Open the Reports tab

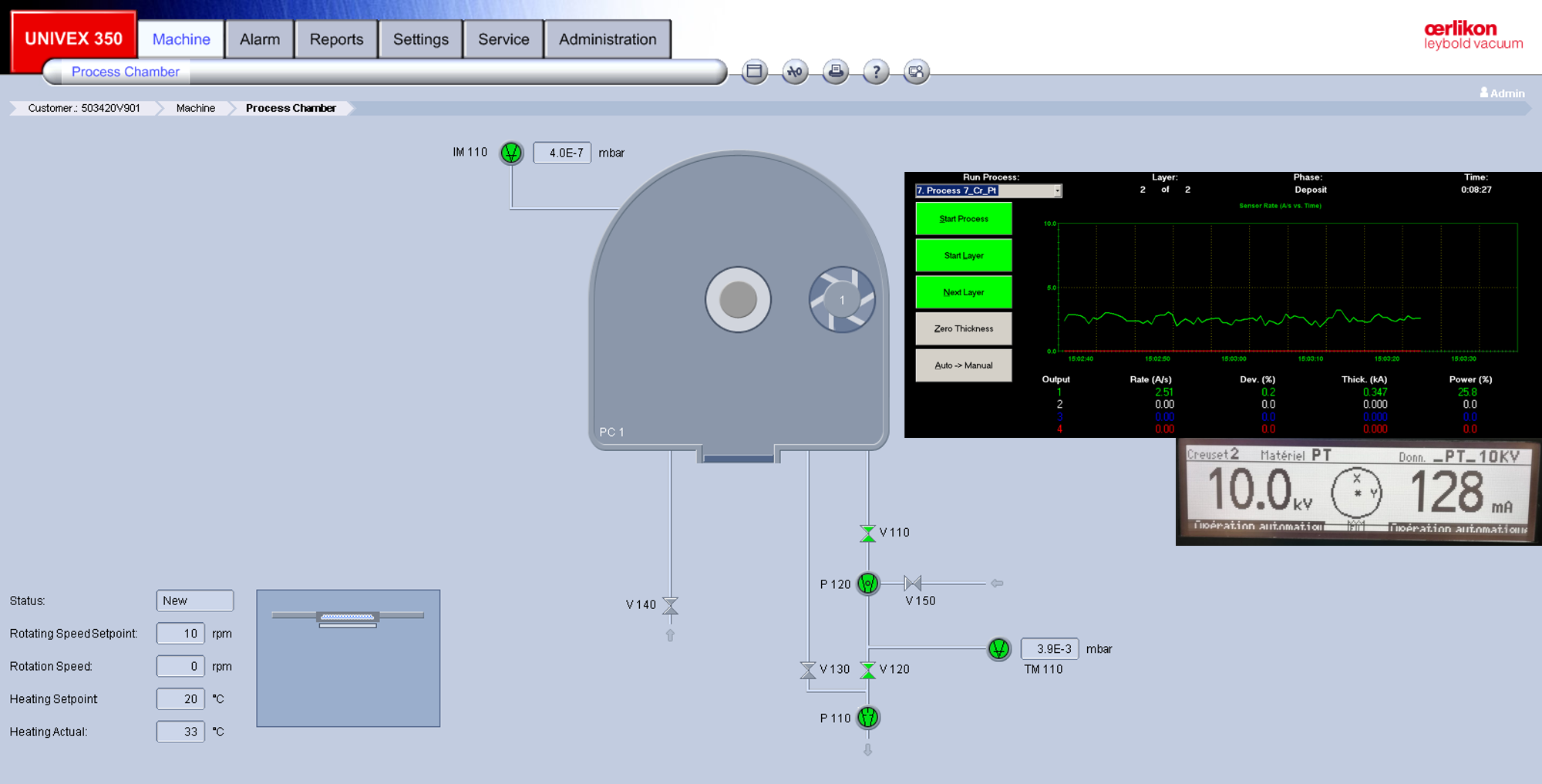coord(336,39)
